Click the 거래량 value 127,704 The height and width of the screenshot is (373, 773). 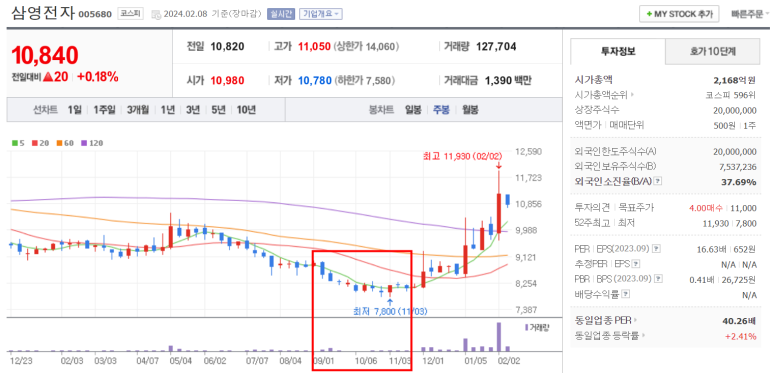[496, 47]
